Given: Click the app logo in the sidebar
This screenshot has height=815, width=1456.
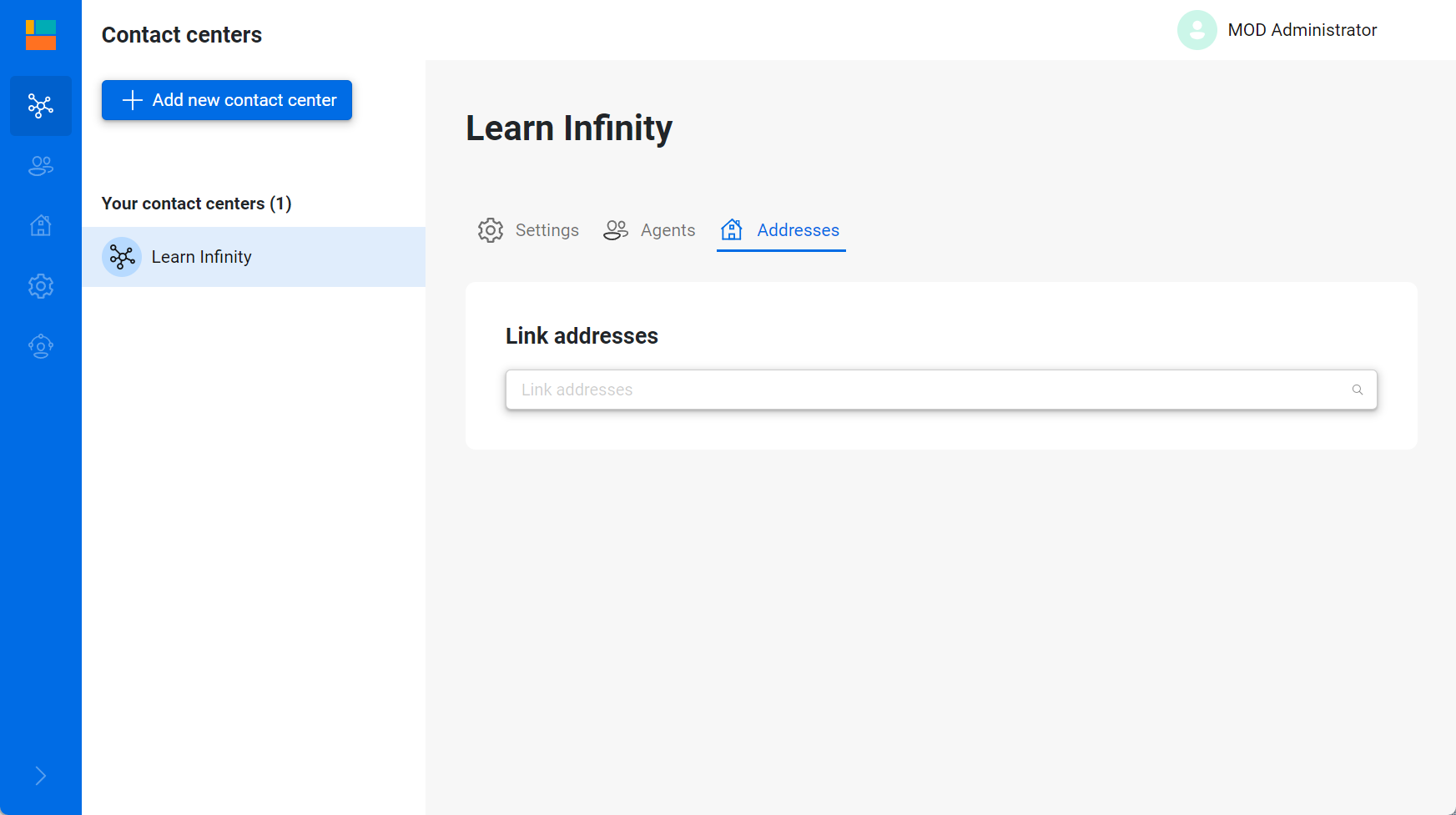Looking at the screenshot, I should click(41, 35).
